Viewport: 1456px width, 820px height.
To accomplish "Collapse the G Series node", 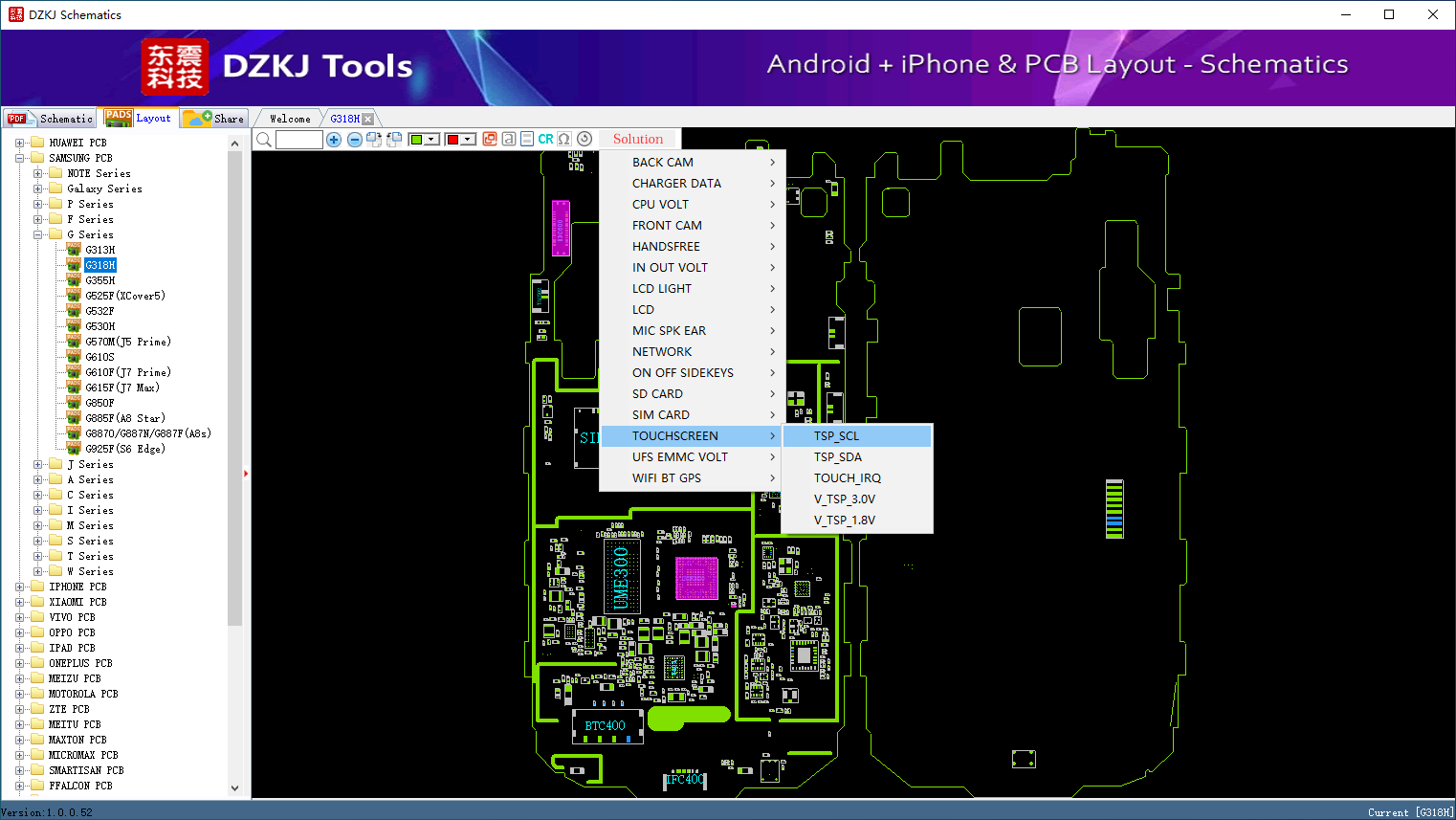I will coord(37,234).
